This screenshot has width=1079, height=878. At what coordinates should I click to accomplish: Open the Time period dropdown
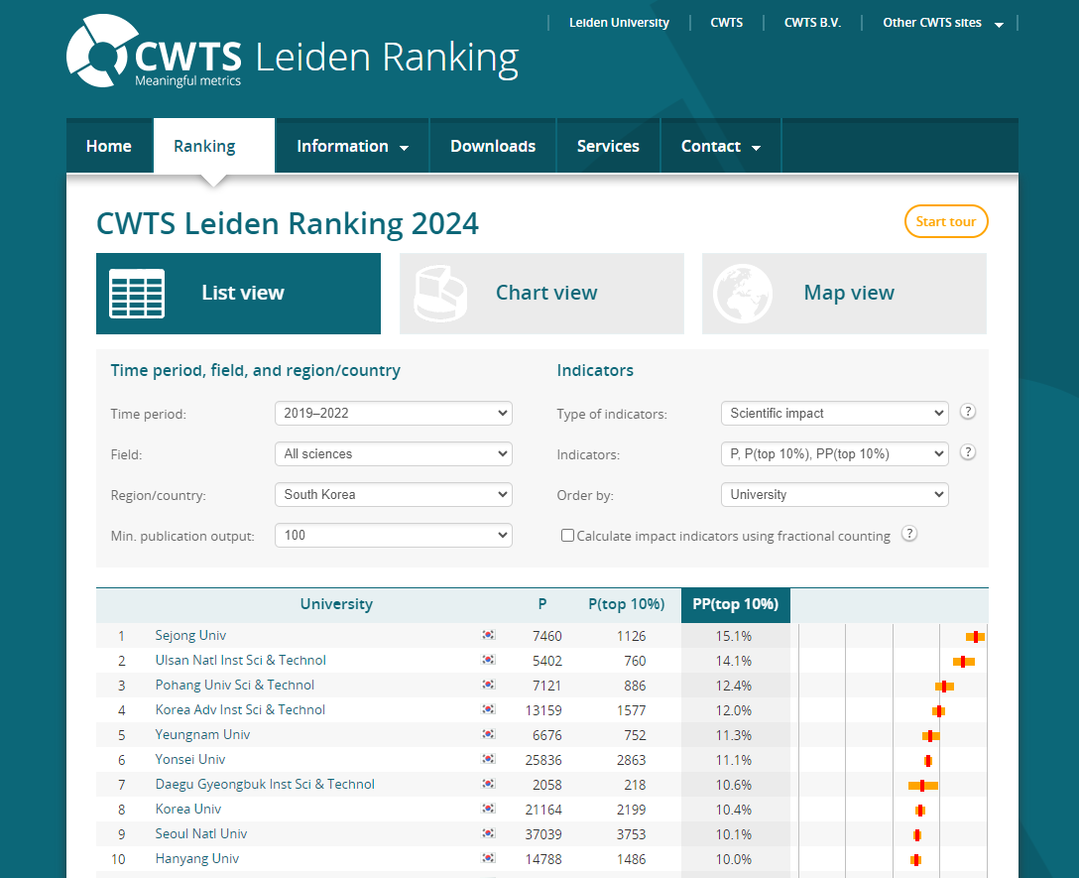coord(393,413)
